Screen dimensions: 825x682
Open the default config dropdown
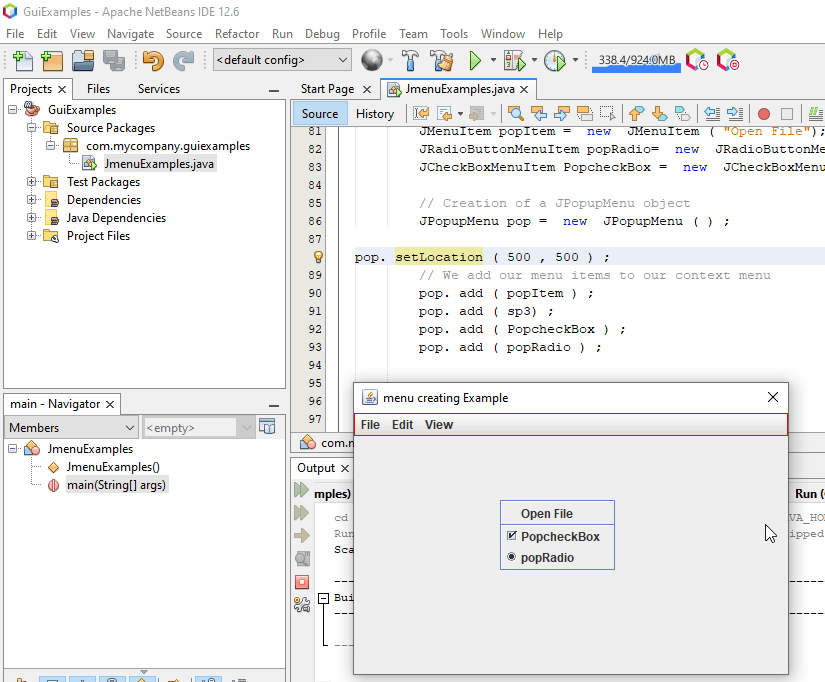[283, 60]
